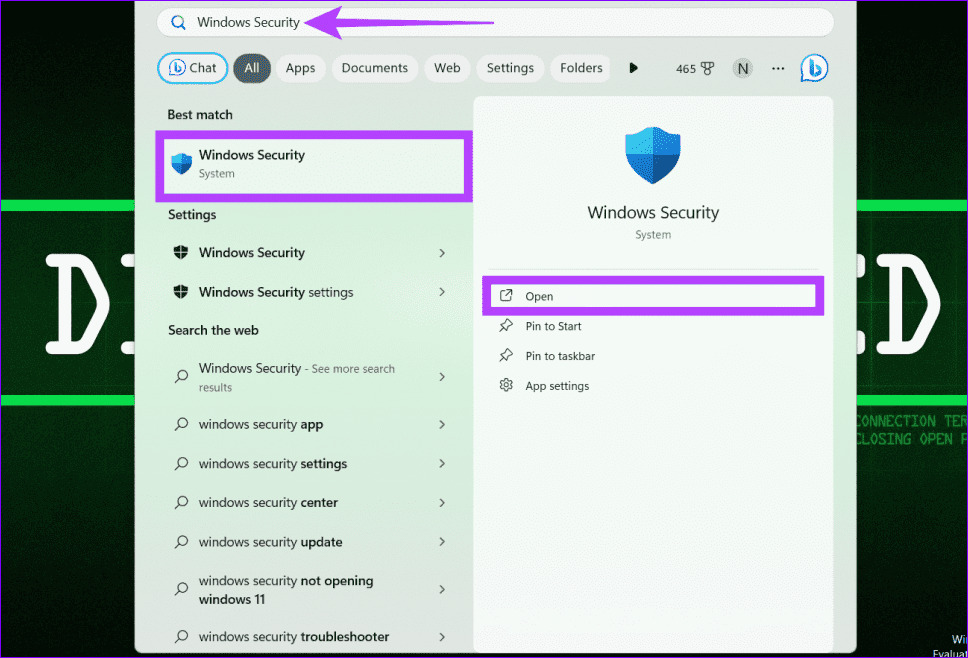Expand chevron for windows security center
Image resolution: width=968 pixels, height=658 pixels.
point(442,502)
